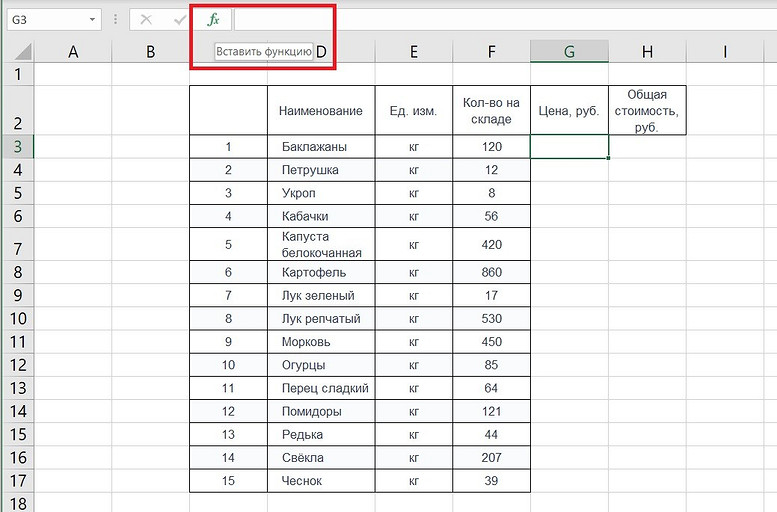The height and width of the screenshot is (512, 777).
Task: Select the 'Наименование' header cell
Action: pos(321,111)
